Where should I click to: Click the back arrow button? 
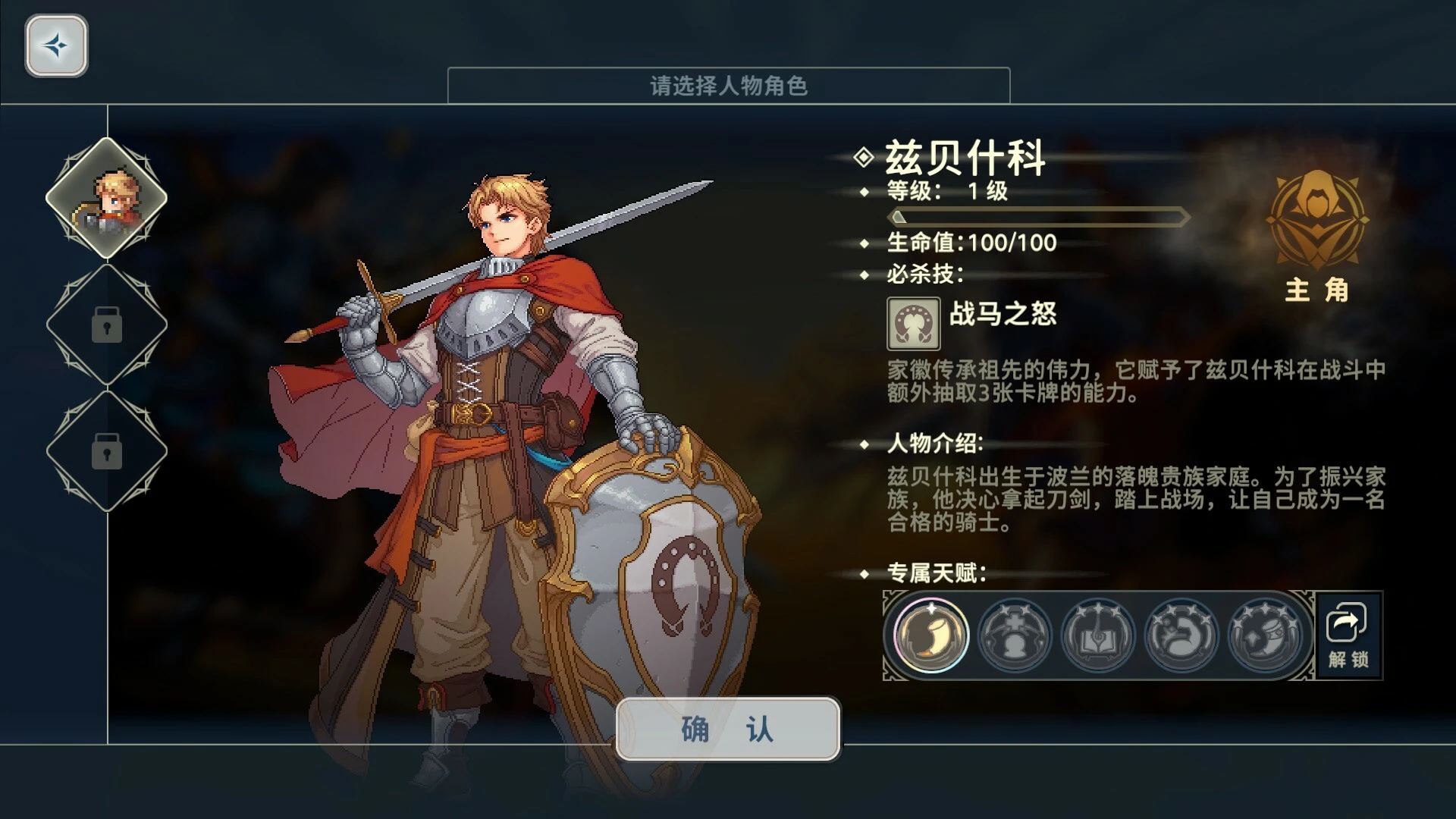click(56, 45)
